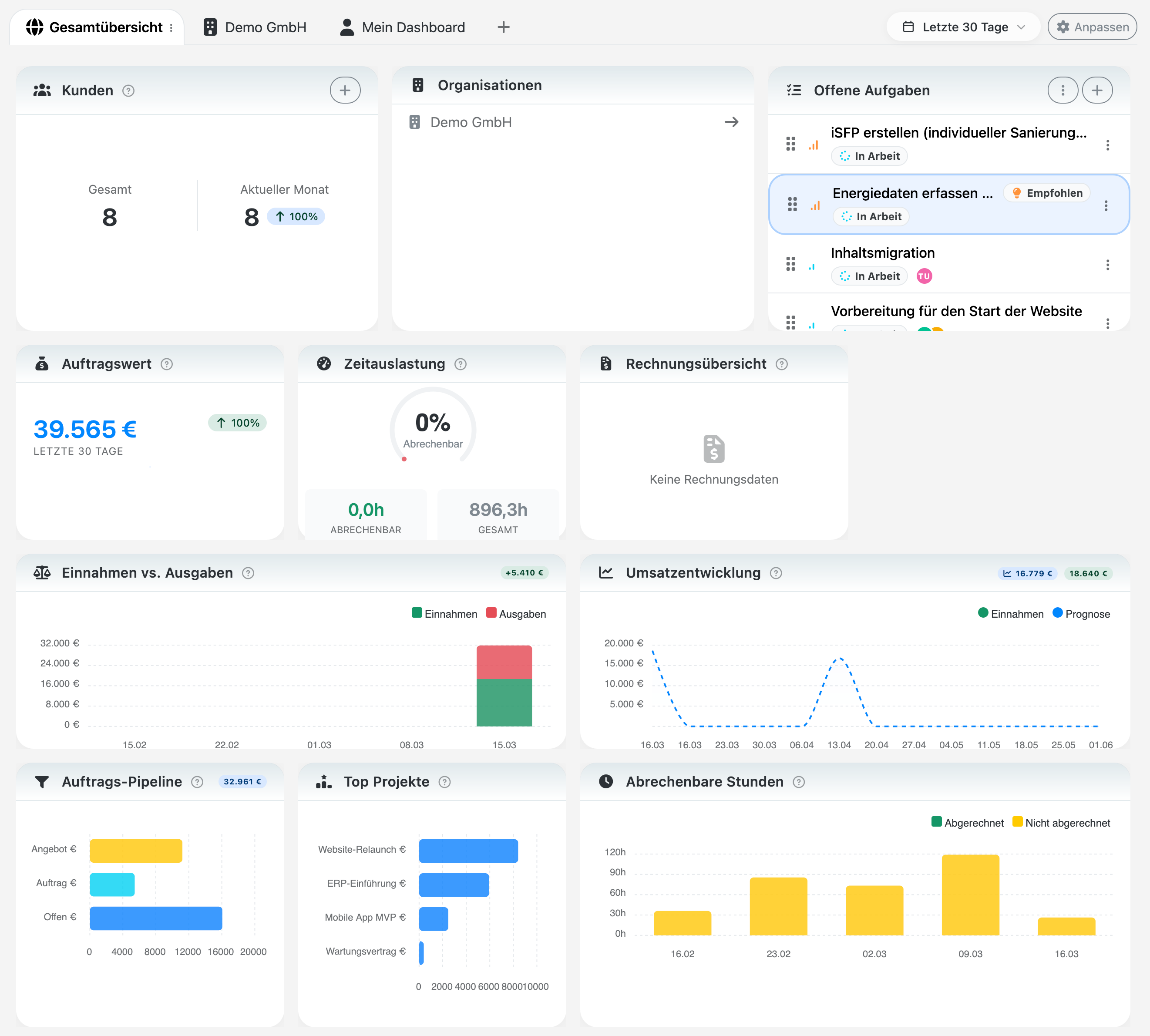Open the Letzte 30 Tage date range dropdown
The image size is (1150, 1036).
pyautogui.click(x=963, y=27)
